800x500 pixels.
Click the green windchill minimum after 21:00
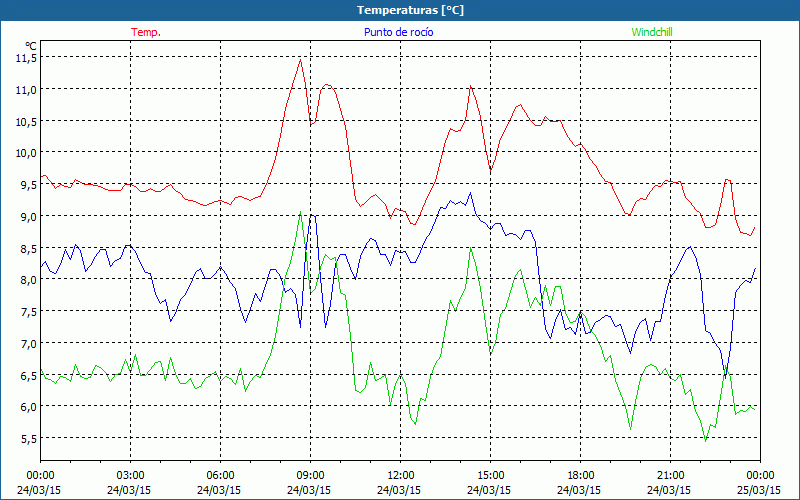point(705,441)
